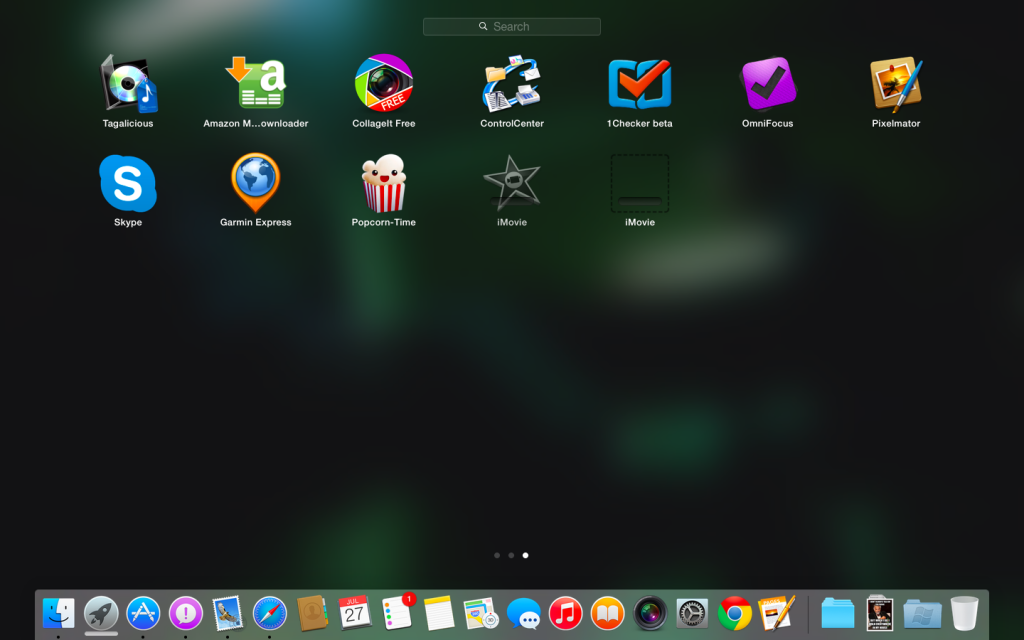Launch OmniFocus
This screenshot has height=640, width=1024.
767,84
